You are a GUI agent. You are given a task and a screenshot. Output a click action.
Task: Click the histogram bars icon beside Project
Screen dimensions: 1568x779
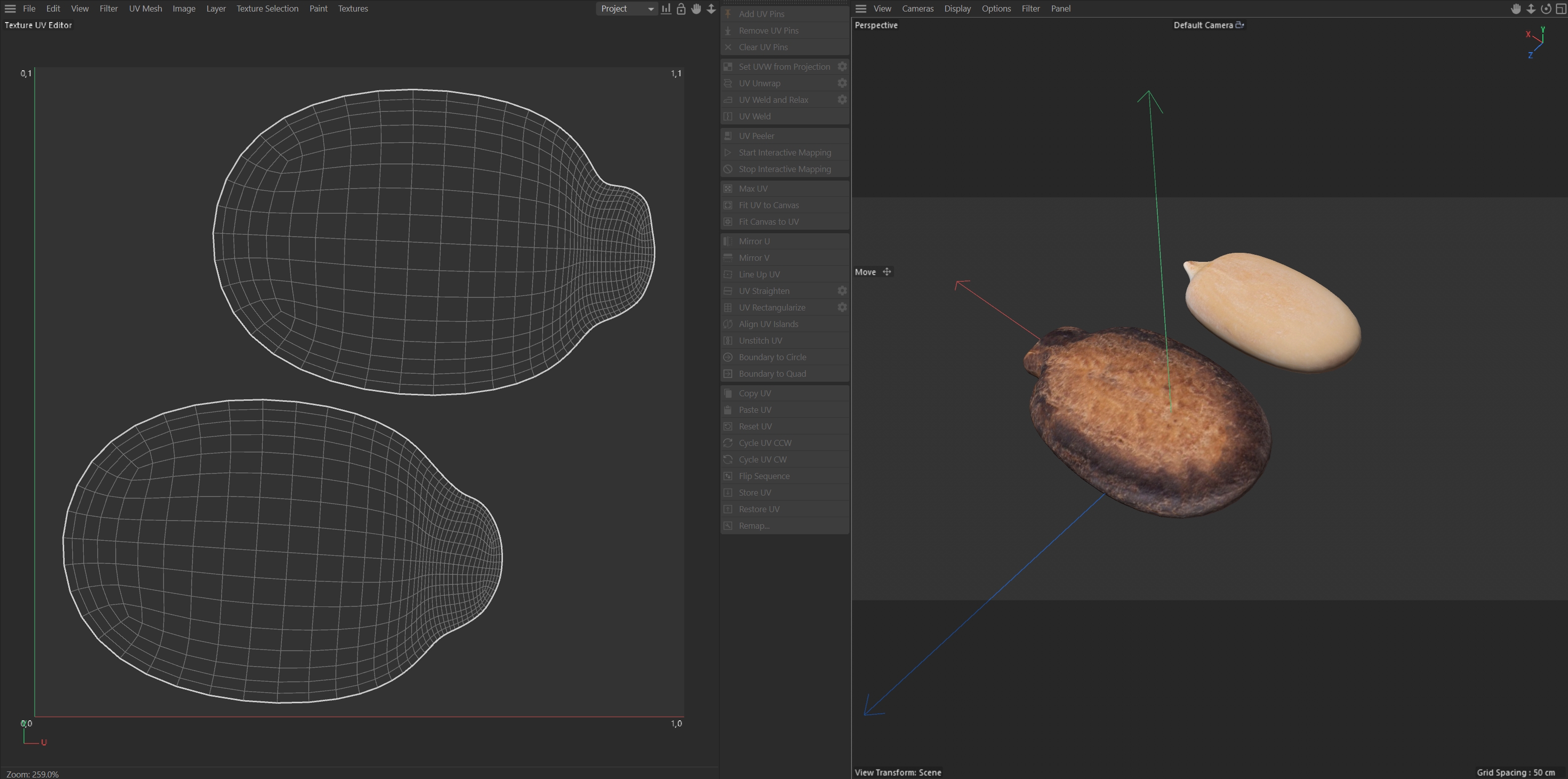coord(666,9)
